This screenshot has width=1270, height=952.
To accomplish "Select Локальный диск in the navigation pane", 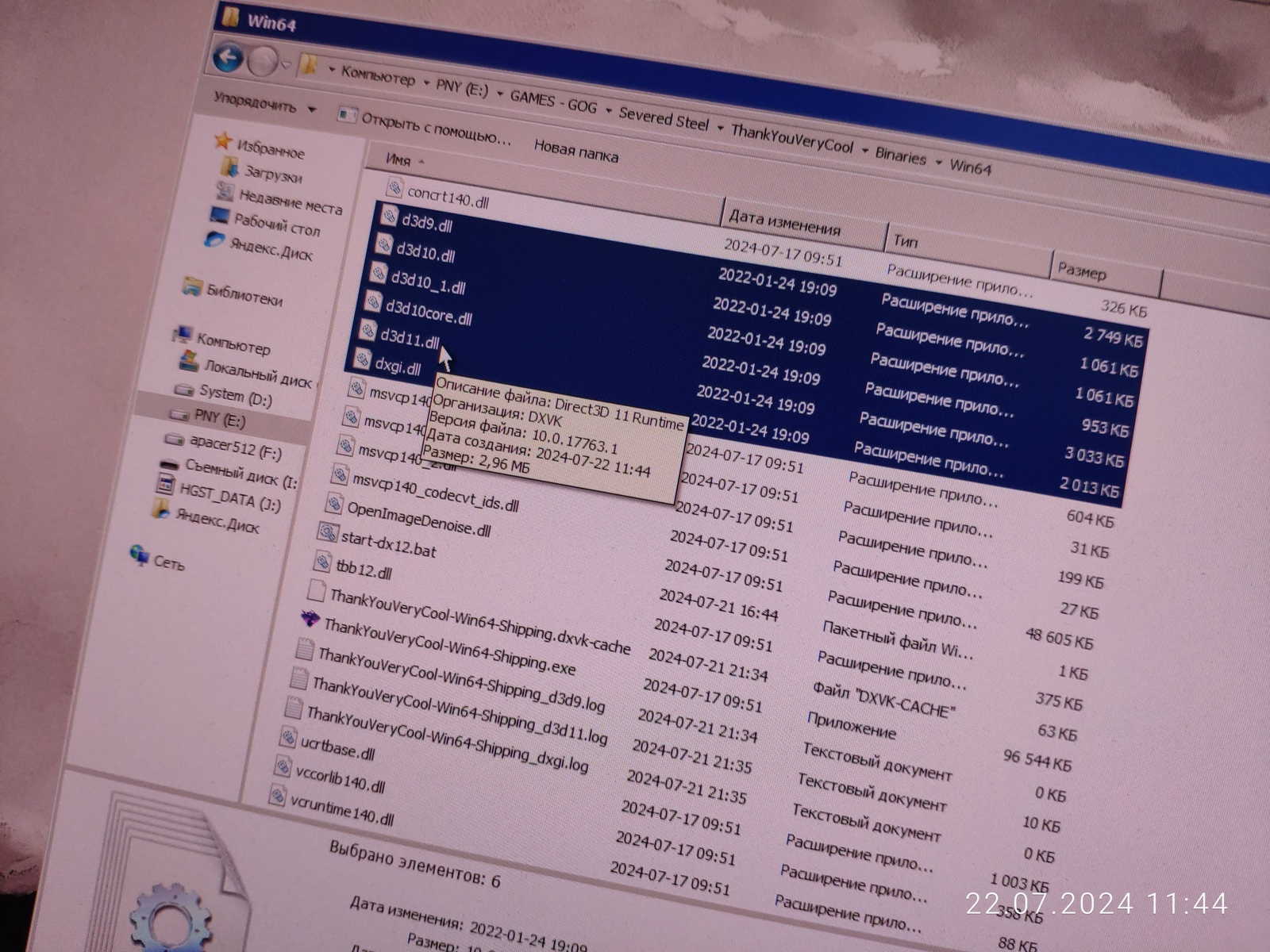I will 259,373.
